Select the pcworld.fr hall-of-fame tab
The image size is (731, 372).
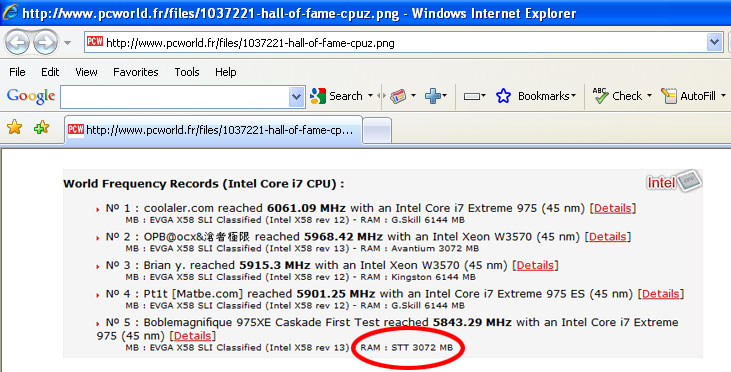coord(213,130)
